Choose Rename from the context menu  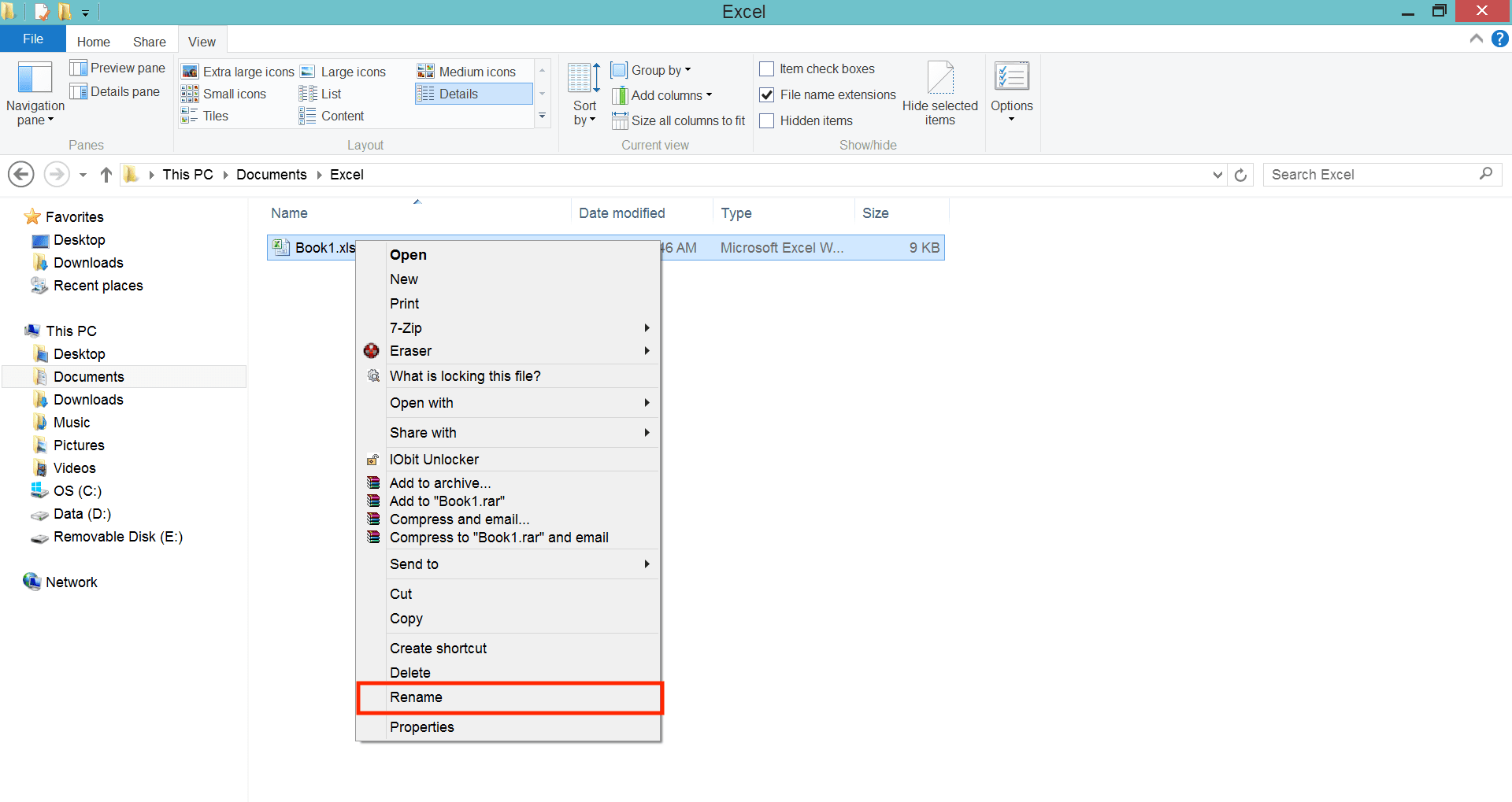point(509,697)
